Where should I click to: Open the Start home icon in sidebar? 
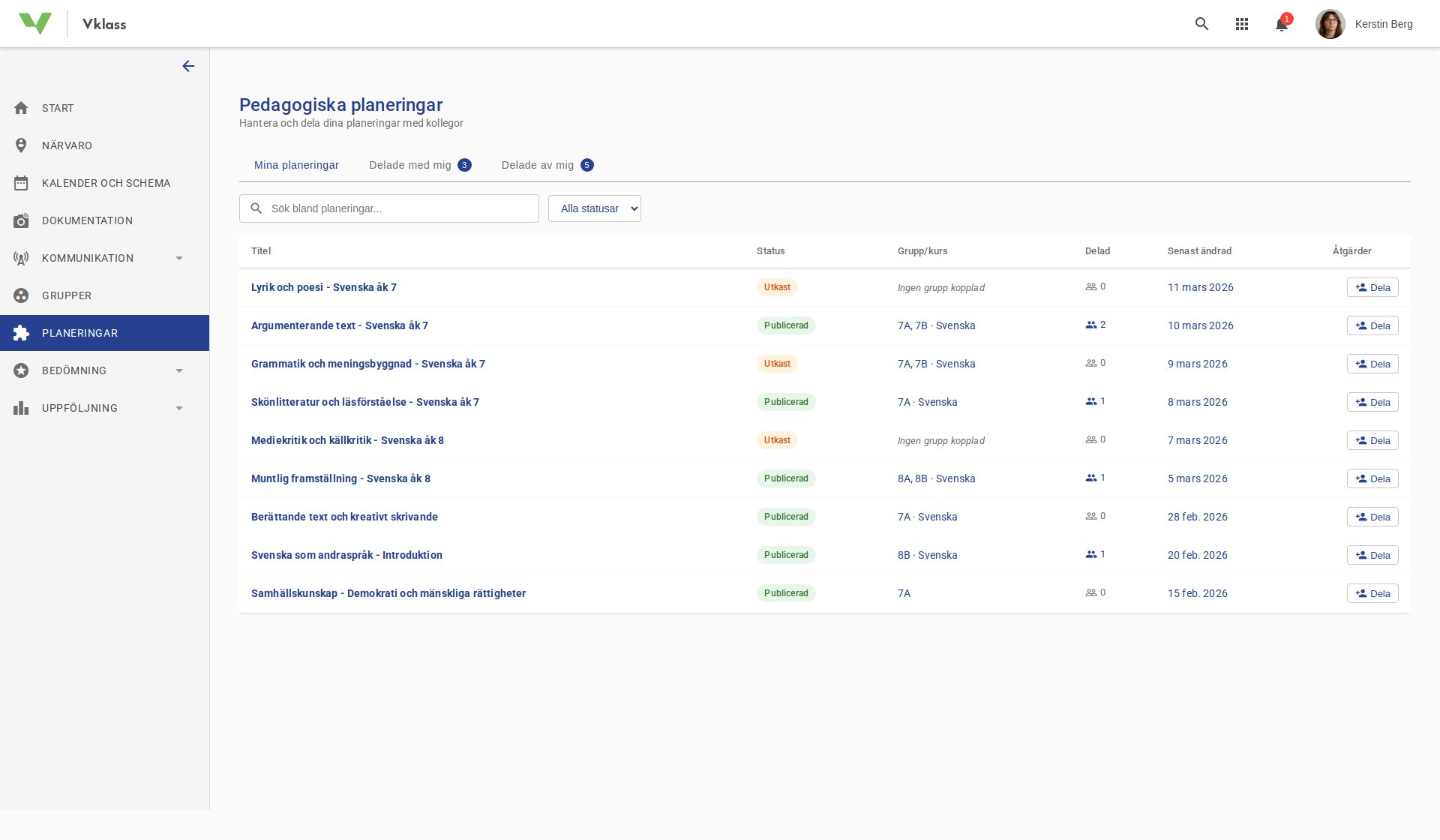22,107
